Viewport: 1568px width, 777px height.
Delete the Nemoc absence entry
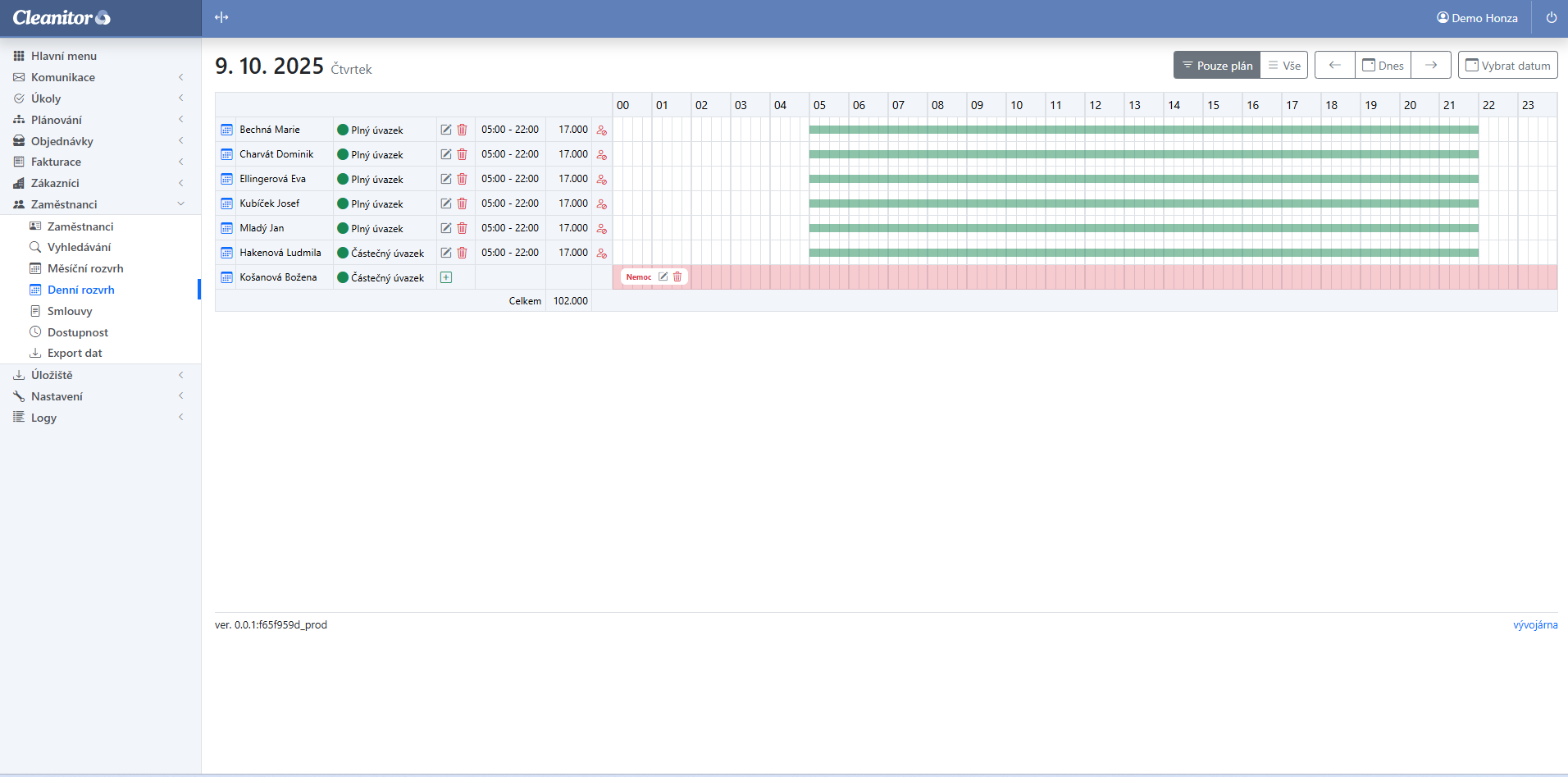[677, 277]
